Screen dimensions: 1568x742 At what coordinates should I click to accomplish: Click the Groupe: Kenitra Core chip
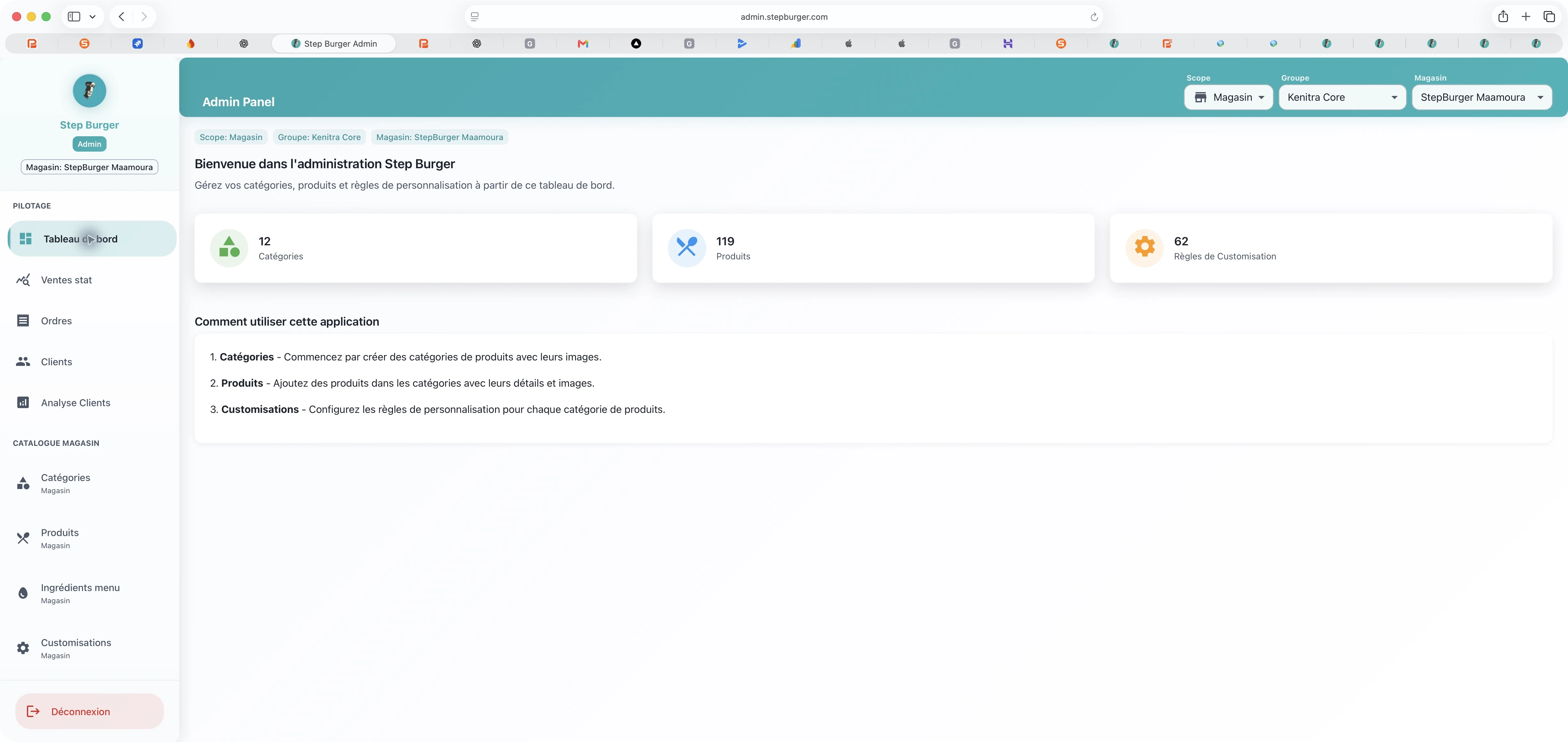click(x=319, y=137)
